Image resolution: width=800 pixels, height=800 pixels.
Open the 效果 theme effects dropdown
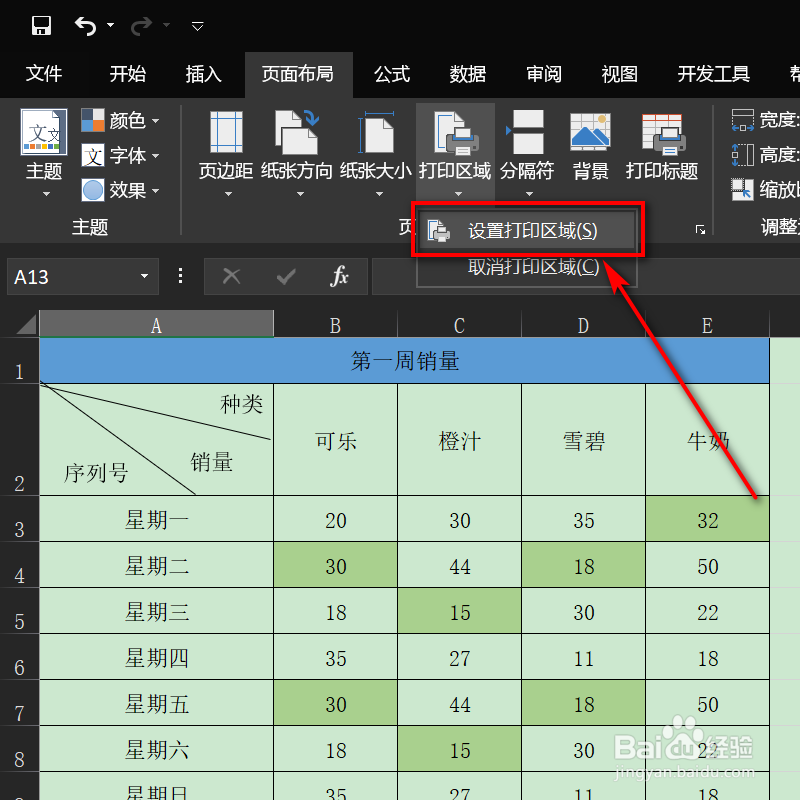tap(120, 190)
